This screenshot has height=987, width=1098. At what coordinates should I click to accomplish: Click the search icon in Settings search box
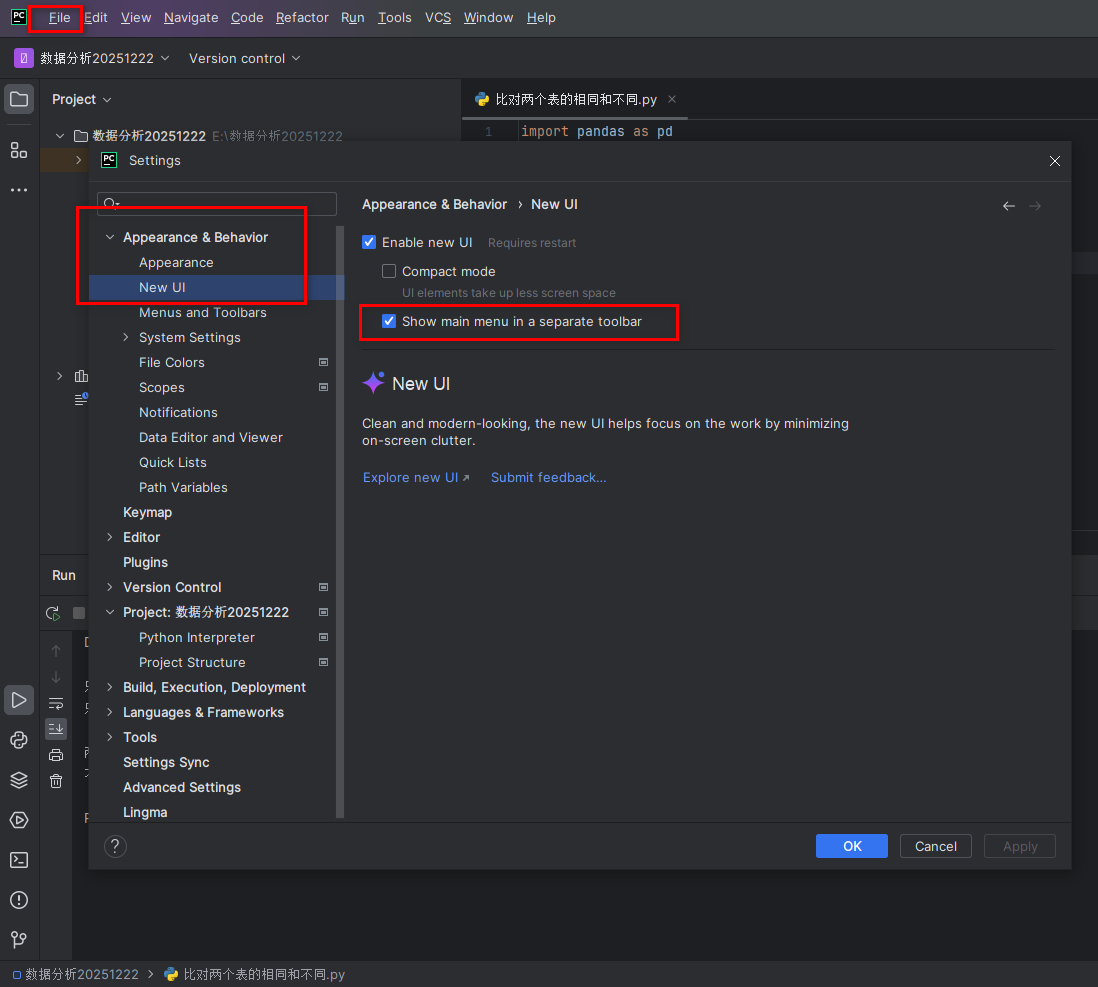point(111,204)
